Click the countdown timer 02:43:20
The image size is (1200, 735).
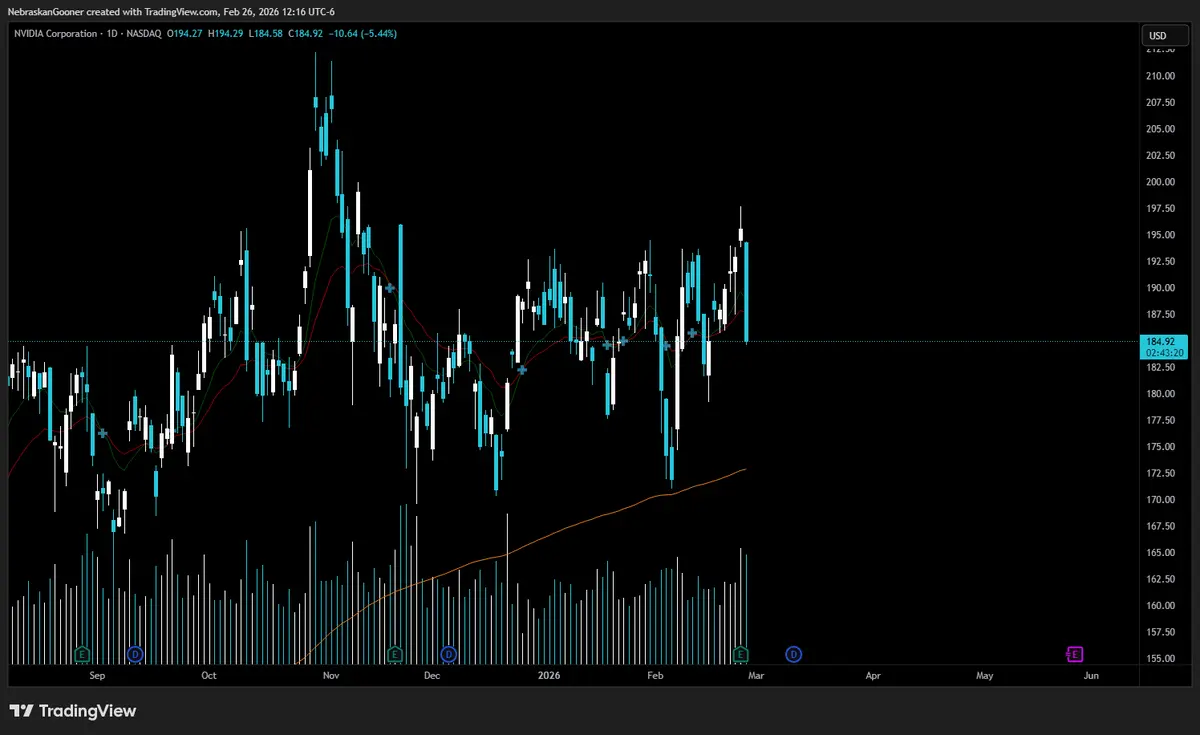pos(1165,353)
